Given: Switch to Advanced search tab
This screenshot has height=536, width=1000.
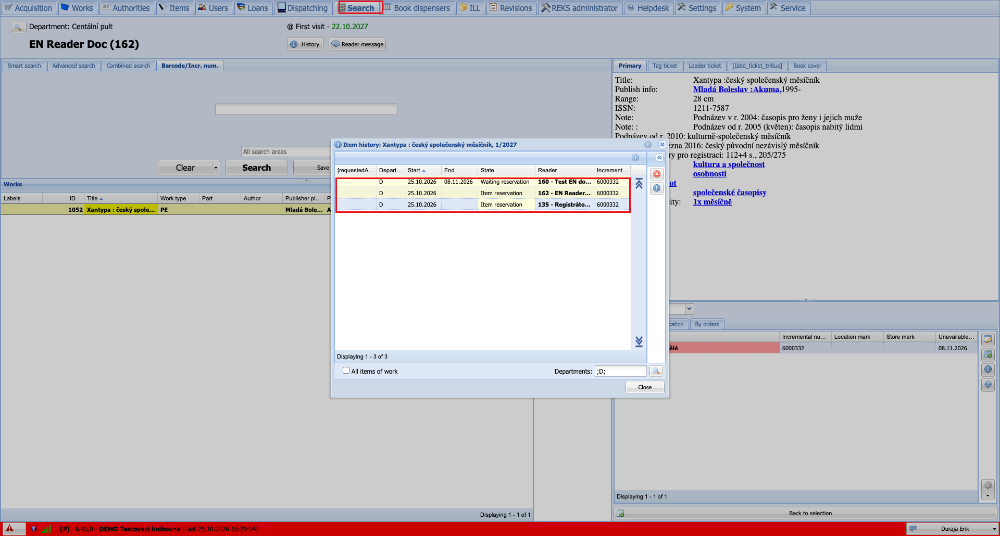Looking at the screenshot, I should pyautogui.click(x=73, y=66).
